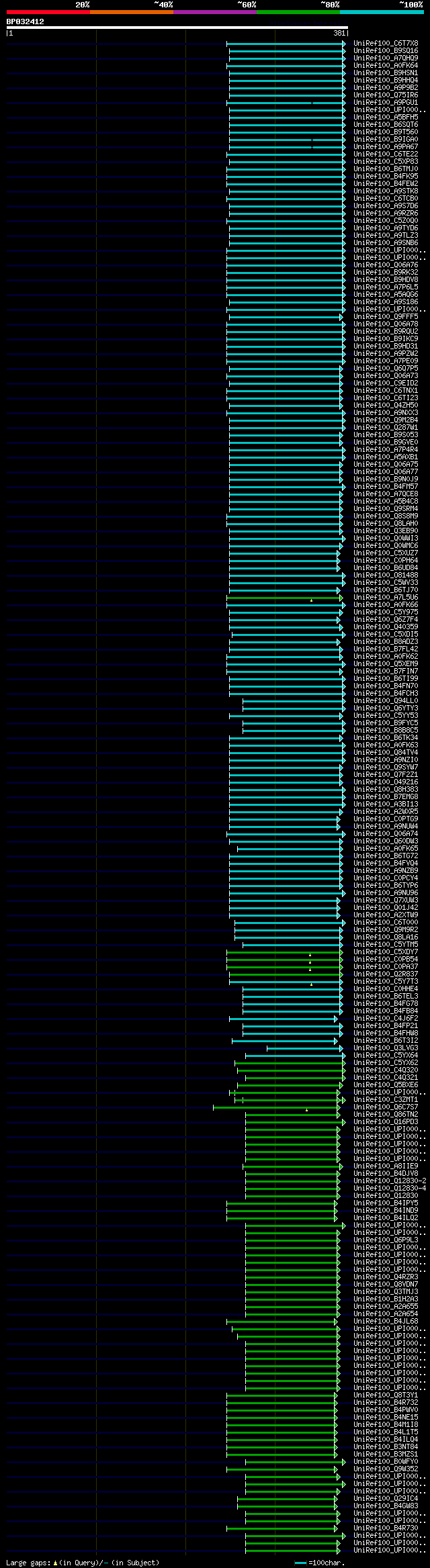Select label UniRef100_Q5XEM9

pos(386,663)
